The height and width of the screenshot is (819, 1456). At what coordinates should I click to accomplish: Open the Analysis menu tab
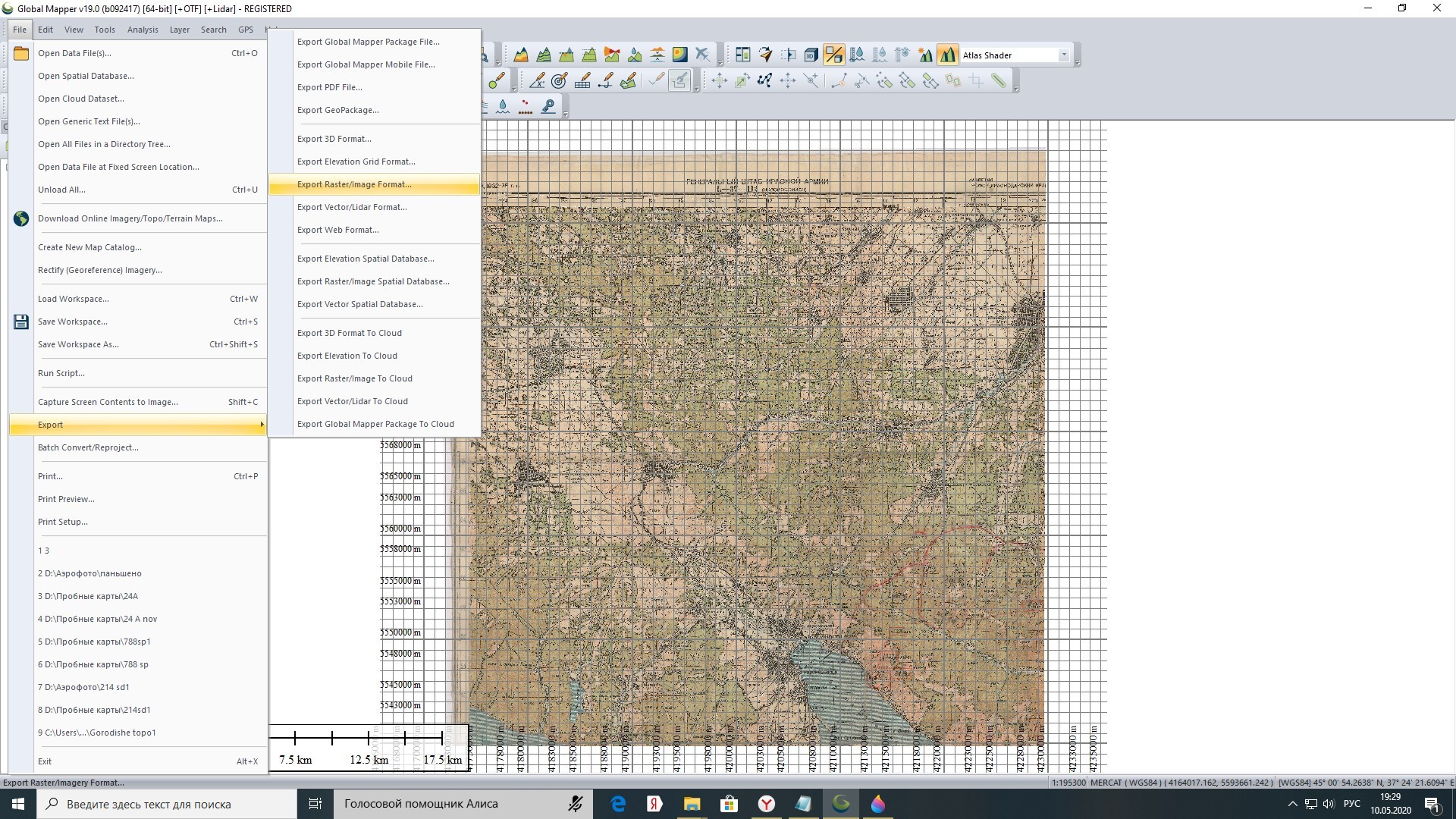(x=142, y=29)
